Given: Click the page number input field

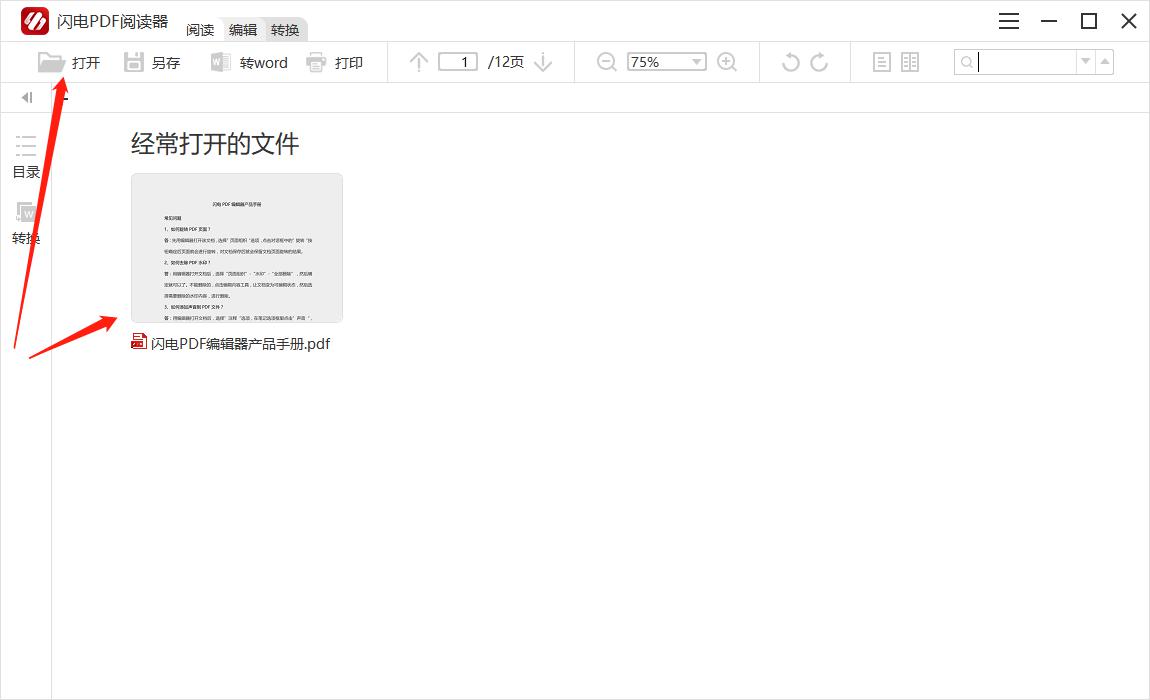Looking at the screenshot, I should pos(458,62).
